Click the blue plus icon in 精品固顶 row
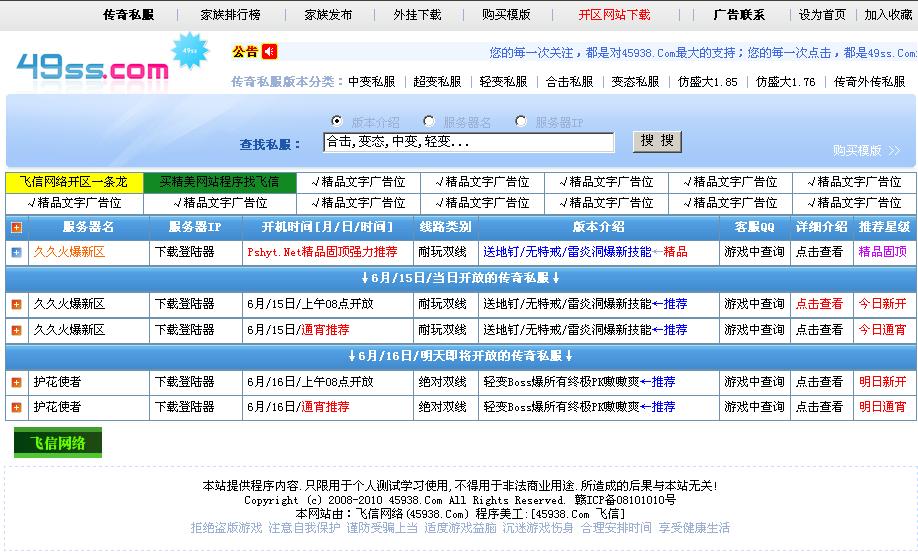 tap(16, 252)
